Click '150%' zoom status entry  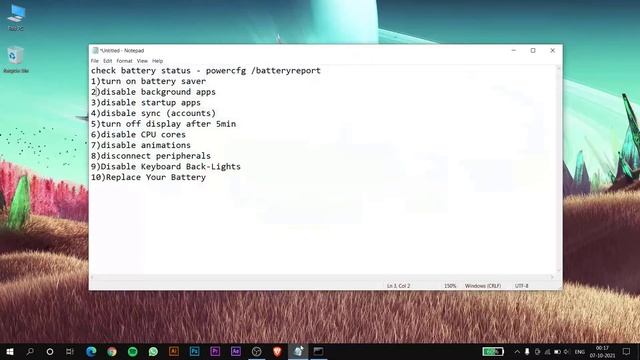450,286
